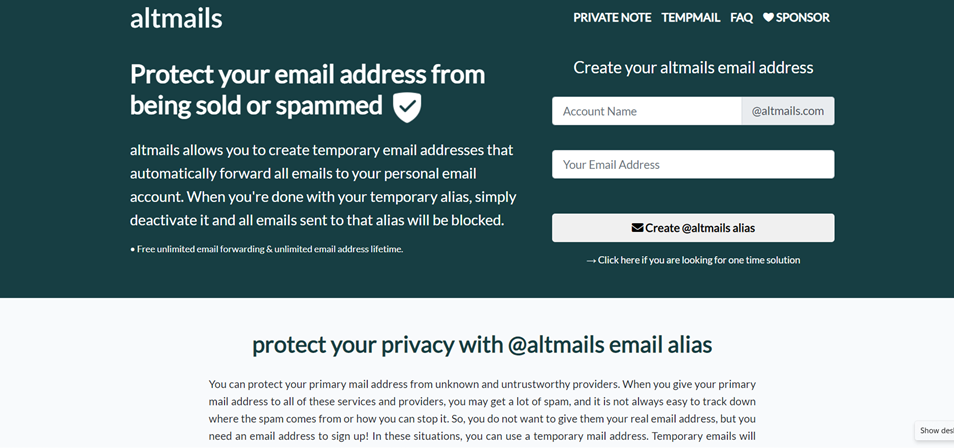Click the heart icon beside SPONSOR

pos(768,18)
